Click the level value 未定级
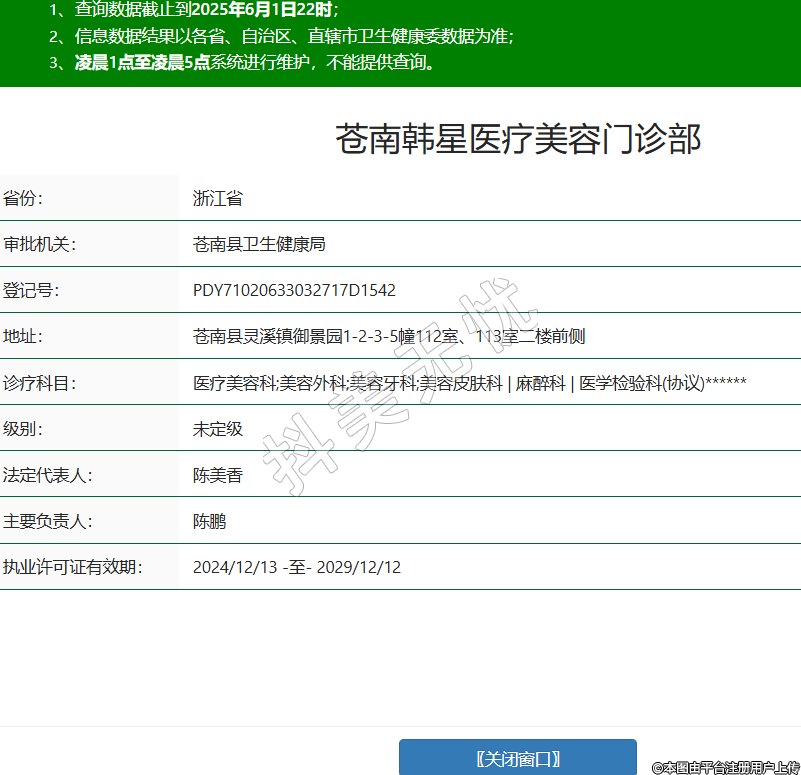Image resolution: width=801 pixels, height=775 pixels. pyautogui.click(x=218, y=429)
